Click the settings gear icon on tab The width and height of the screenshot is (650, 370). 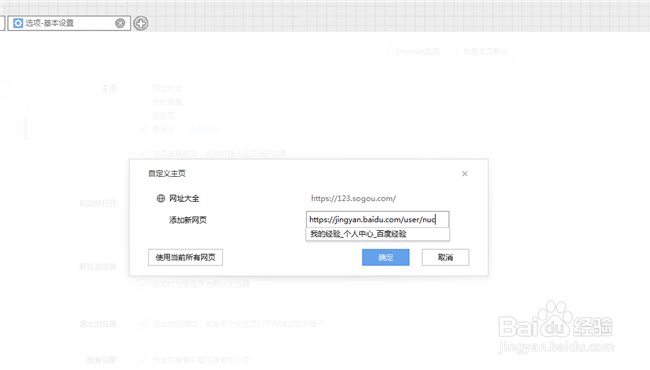[18, 23]
